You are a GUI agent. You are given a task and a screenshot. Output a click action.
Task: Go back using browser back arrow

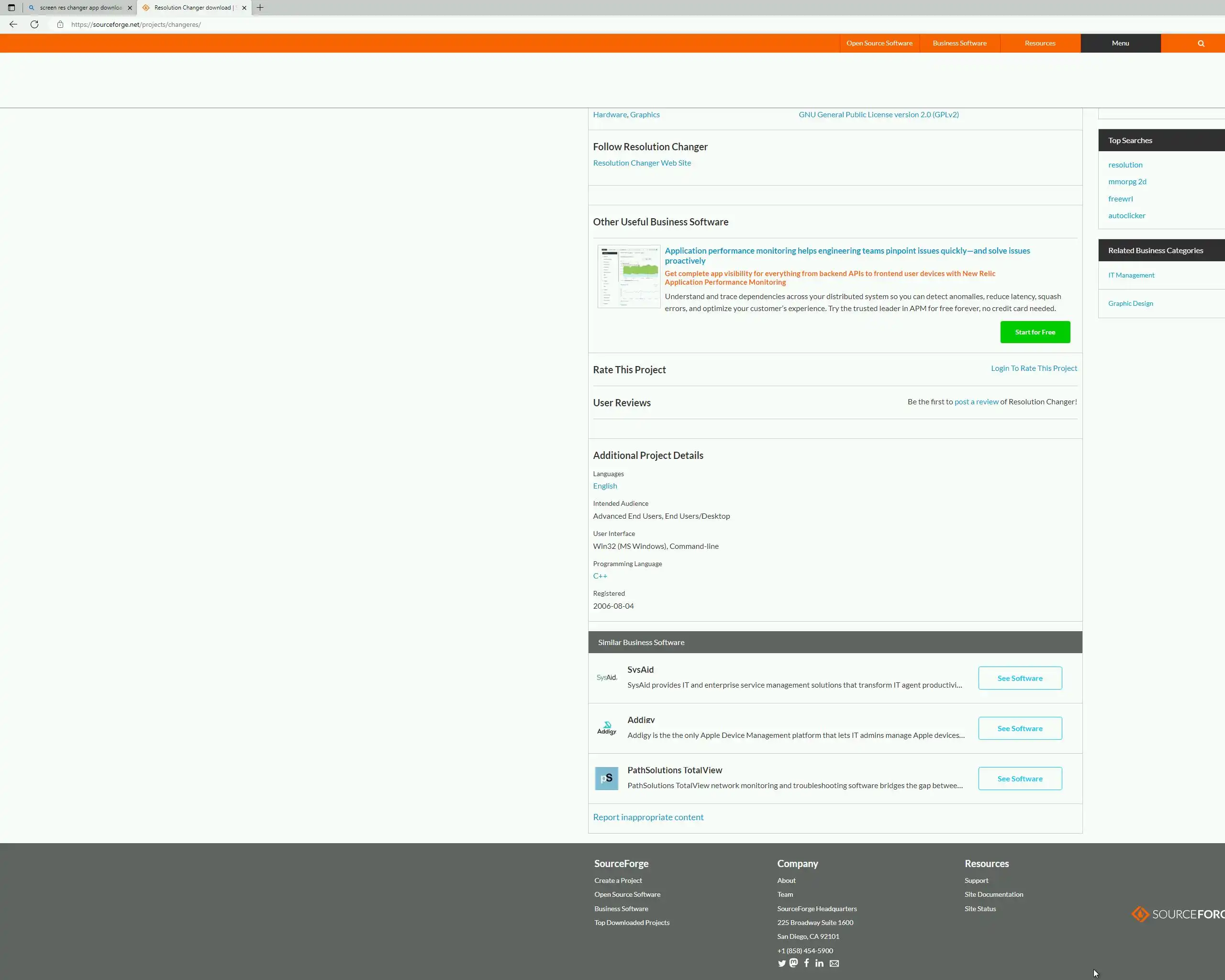(13, 24)
